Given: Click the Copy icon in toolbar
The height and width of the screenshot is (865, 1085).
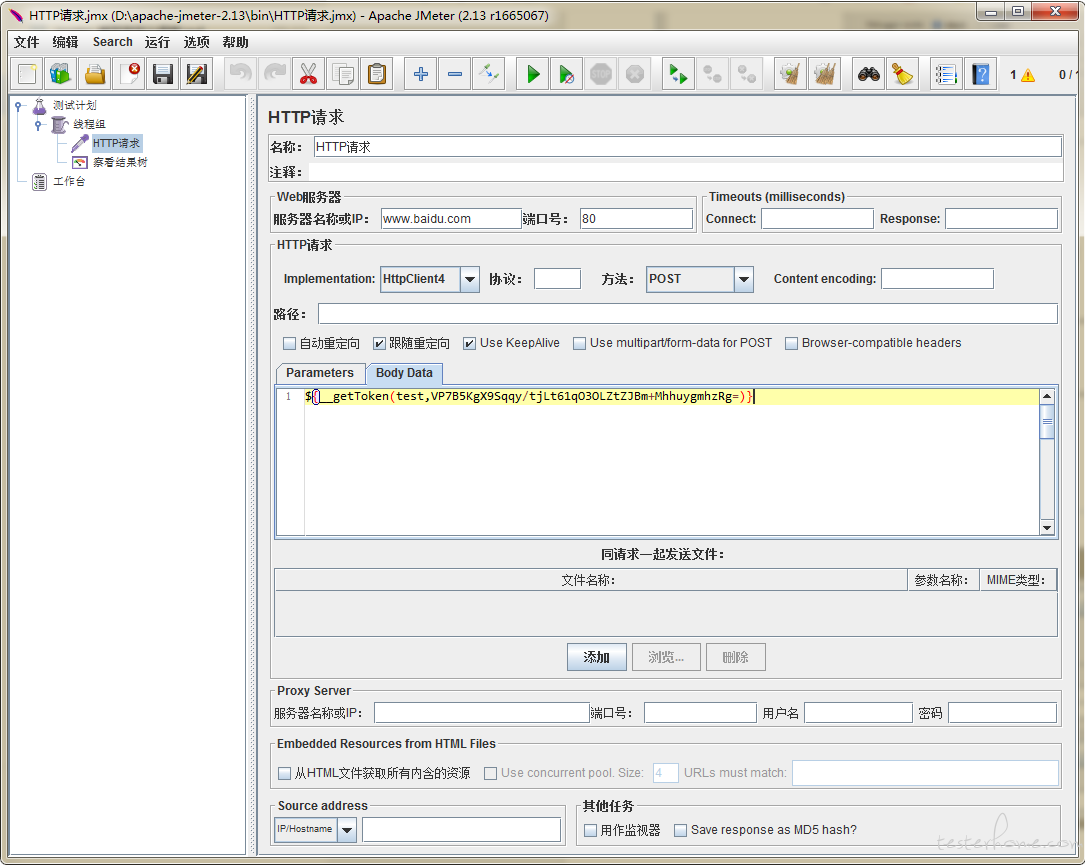Looking at the screenshot, I should [x=343, y=74].
